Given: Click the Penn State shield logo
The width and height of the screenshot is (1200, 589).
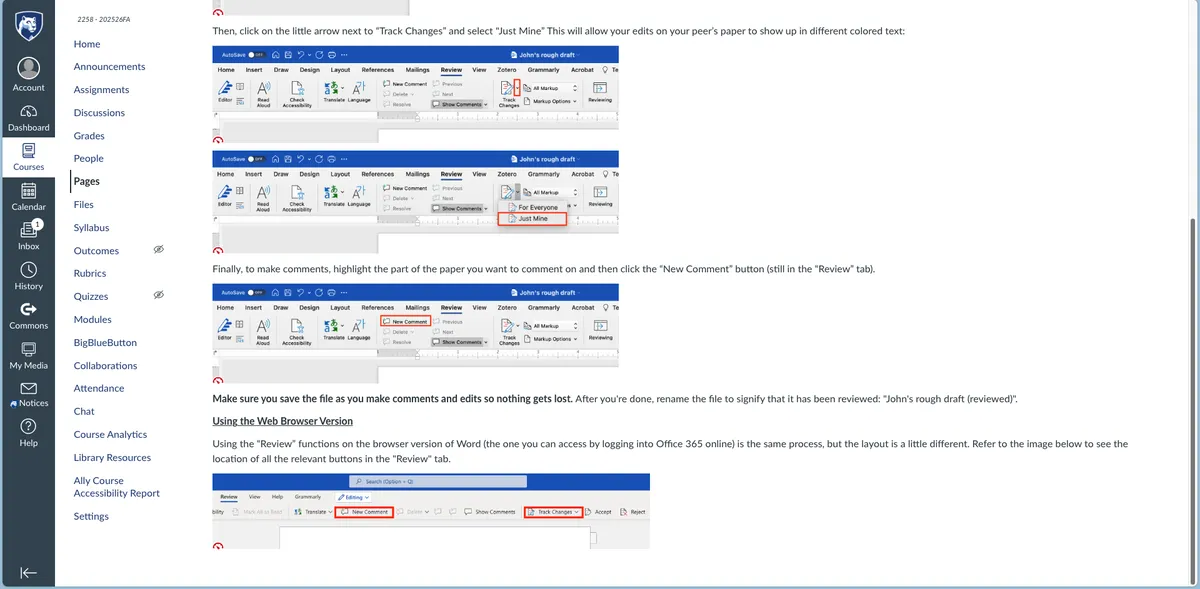Looking at the screenshot, I should [28, 25].
